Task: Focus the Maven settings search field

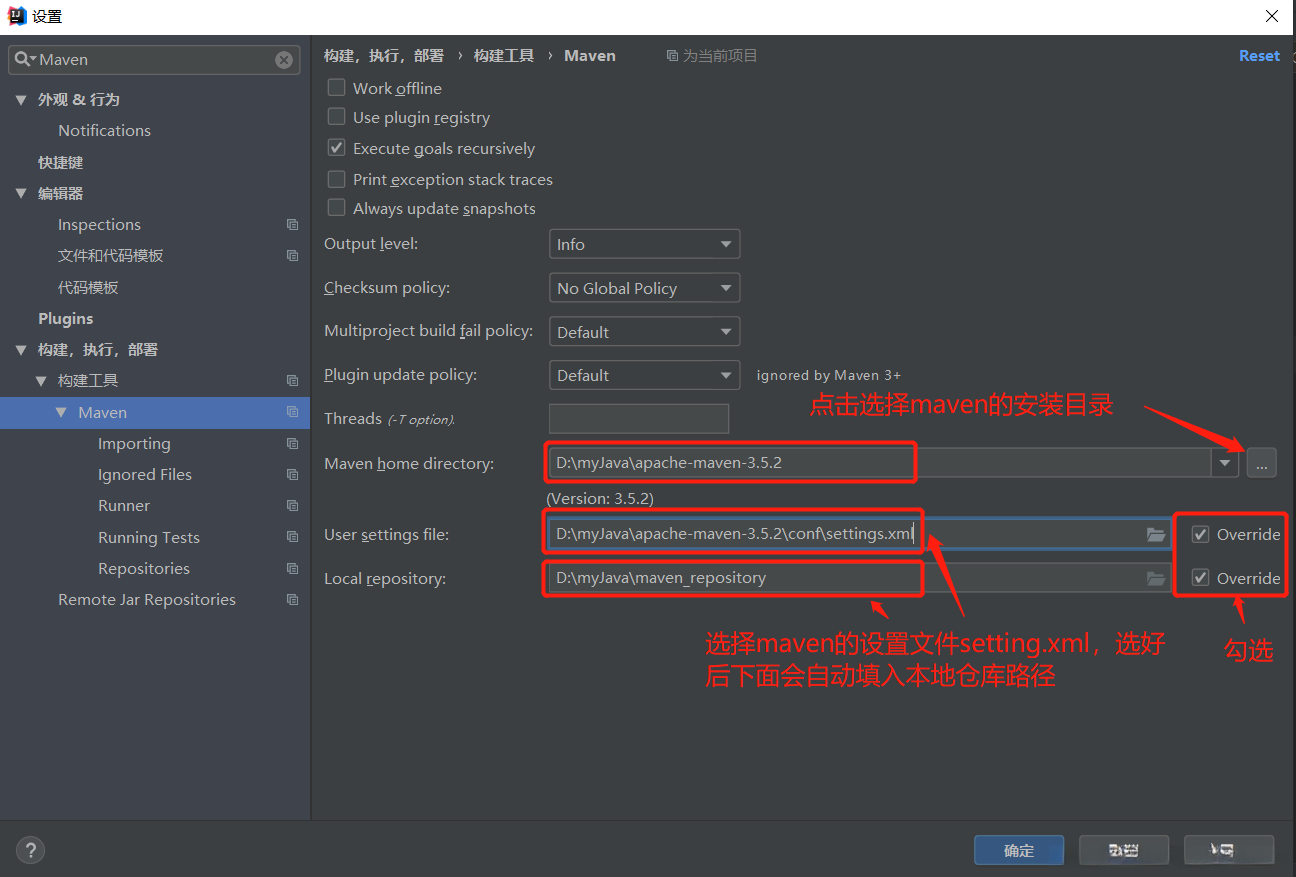Action: (154, 60)
